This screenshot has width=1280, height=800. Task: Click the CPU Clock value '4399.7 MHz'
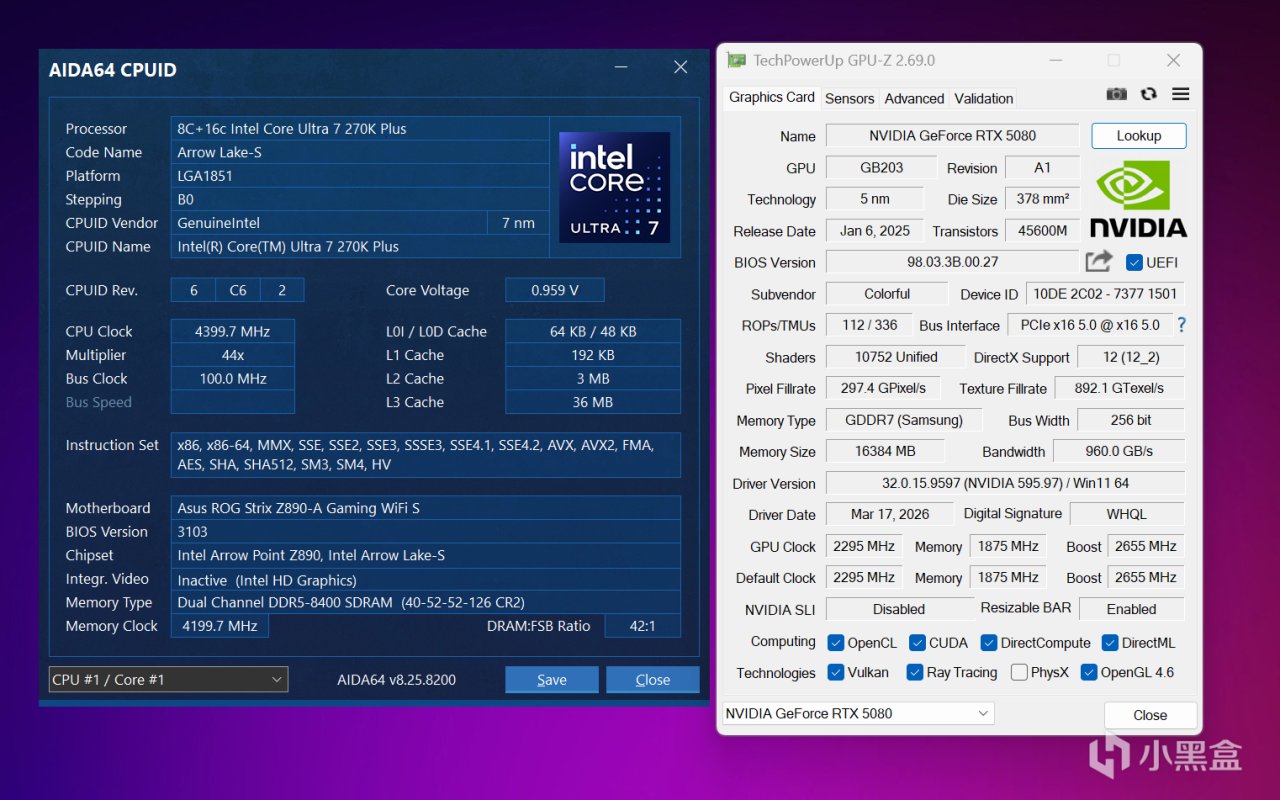click(233, 331)
